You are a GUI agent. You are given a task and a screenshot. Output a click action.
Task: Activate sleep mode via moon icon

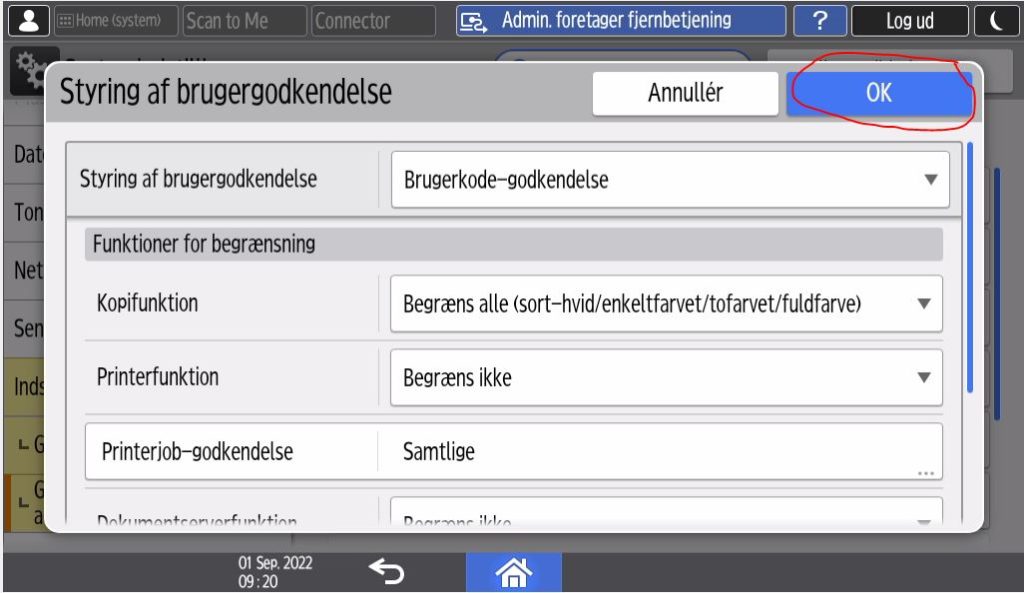point(999,21)
